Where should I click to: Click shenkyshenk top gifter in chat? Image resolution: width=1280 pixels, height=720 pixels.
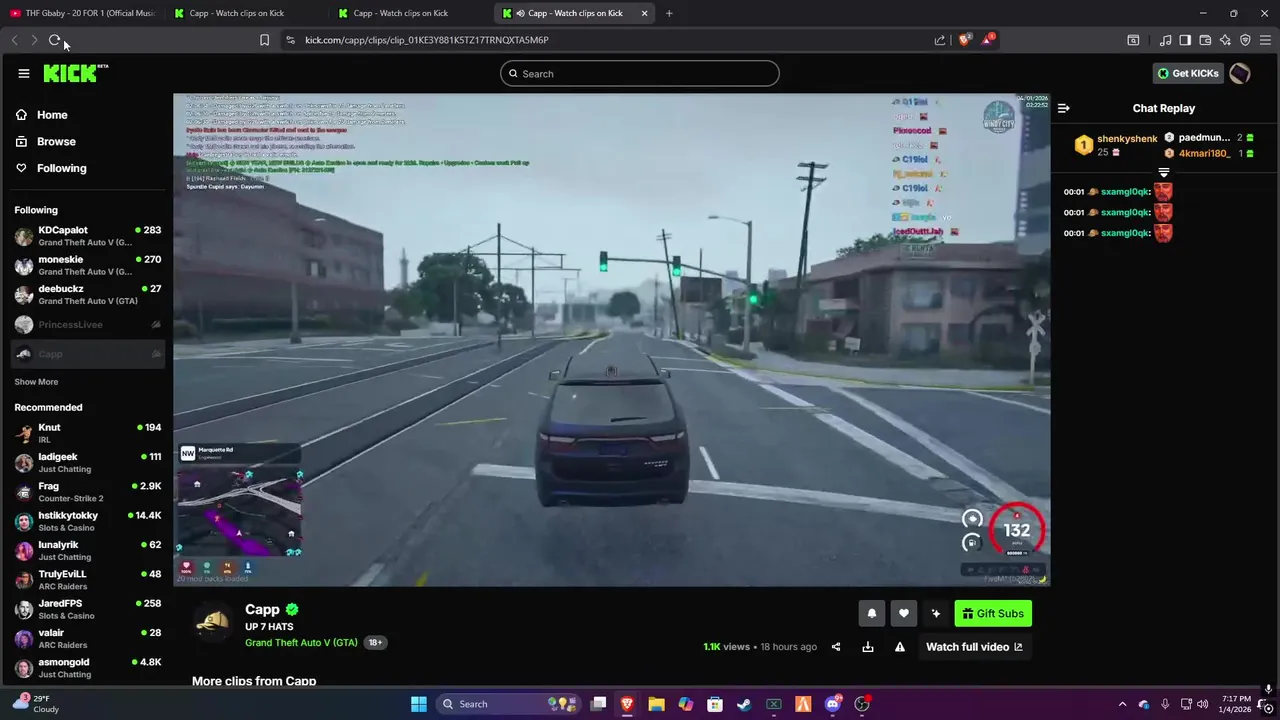pyautogui.click(x=1127, y=139)
